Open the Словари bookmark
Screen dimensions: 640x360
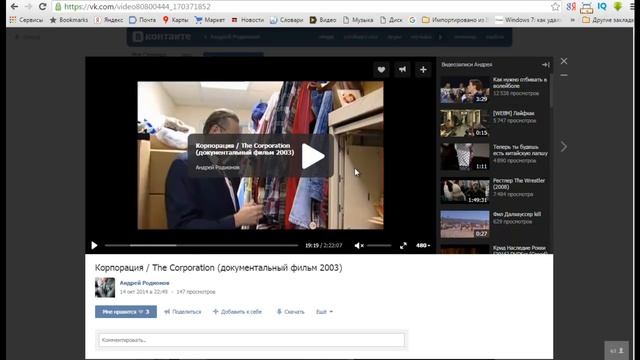pos(287,20)
